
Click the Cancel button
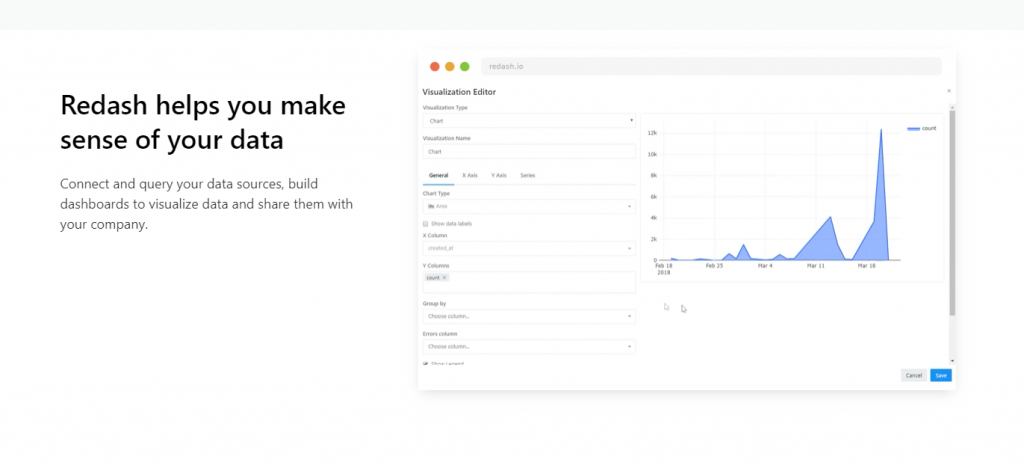pyautogui.click(x=914, y=375)
